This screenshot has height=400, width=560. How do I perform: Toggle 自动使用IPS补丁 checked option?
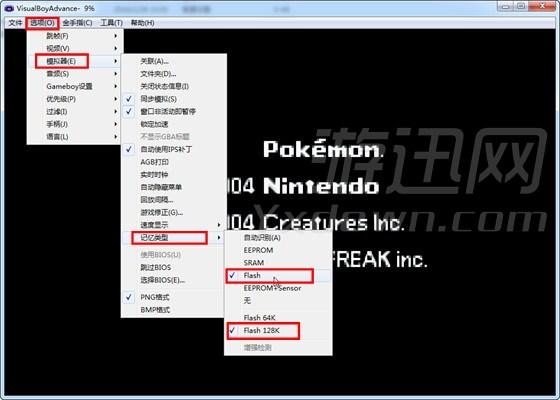tap(174, 149)
